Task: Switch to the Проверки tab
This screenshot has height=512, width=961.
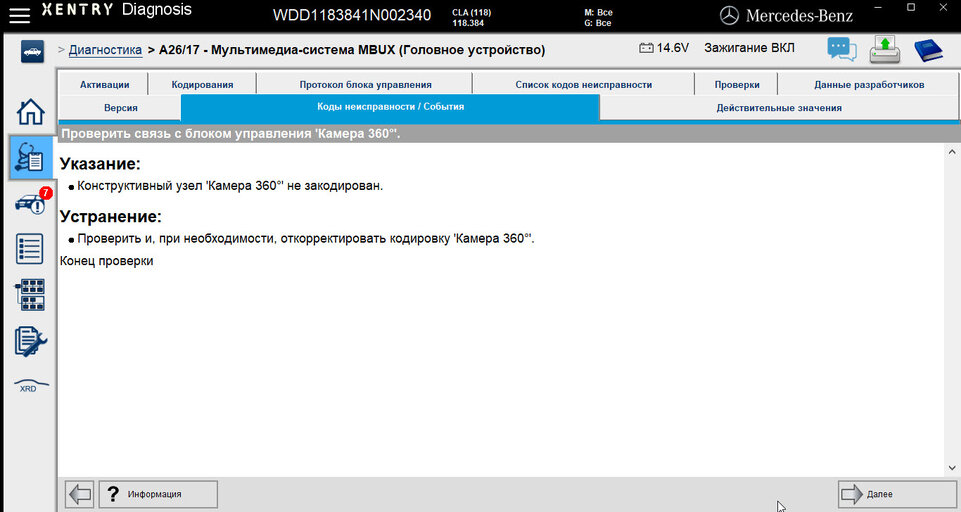Action: tap(737, 84)
